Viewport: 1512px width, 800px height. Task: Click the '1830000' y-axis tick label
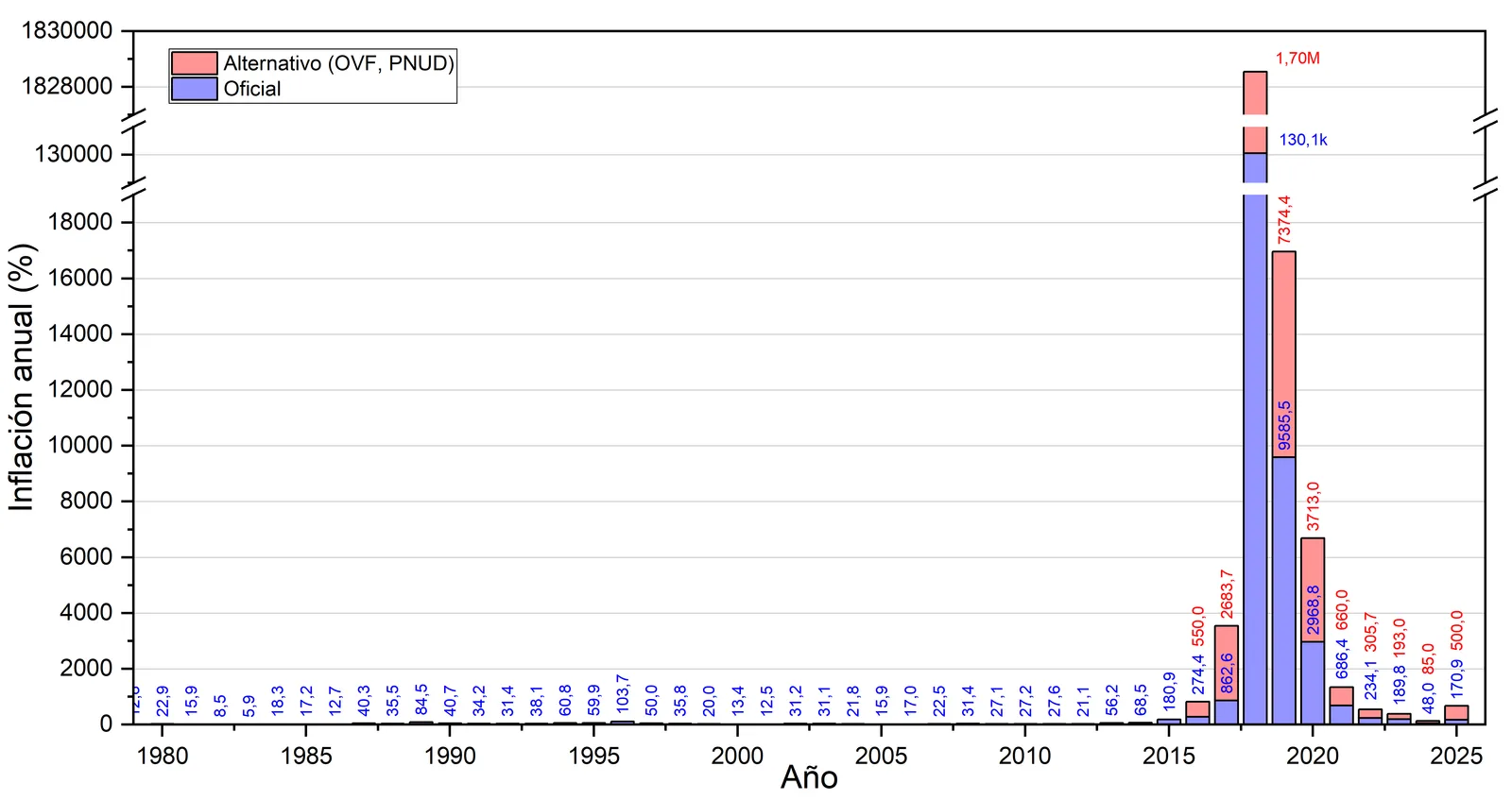67,31
